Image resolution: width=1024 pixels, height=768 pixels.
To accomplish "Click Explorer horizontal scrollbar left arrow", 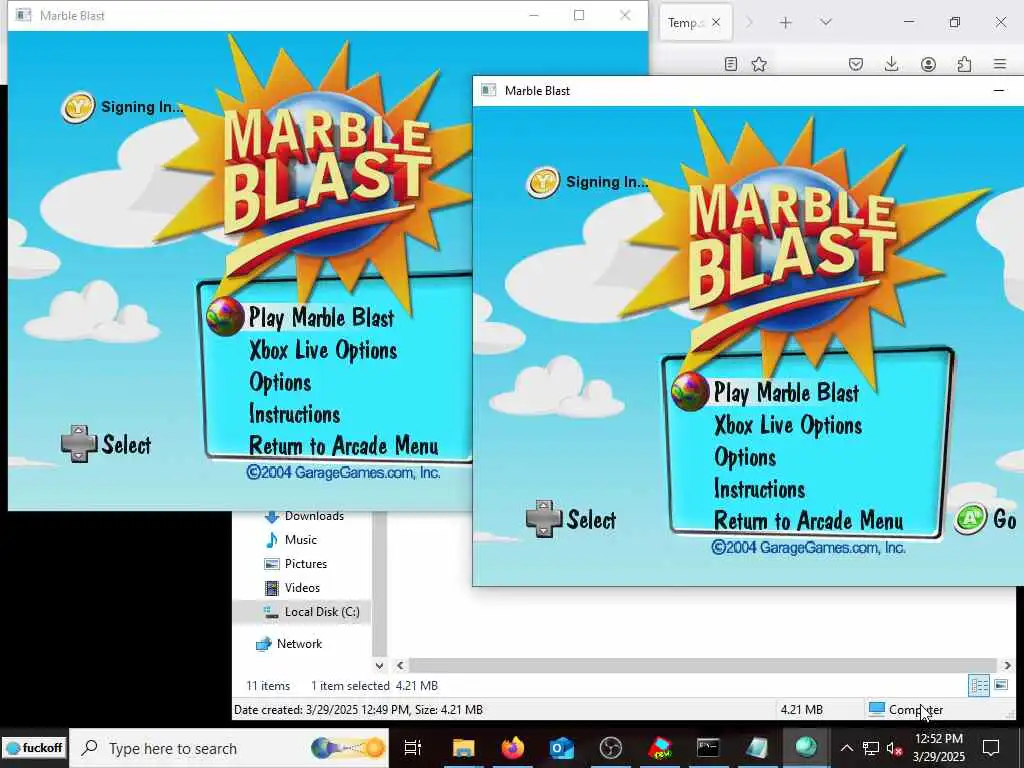I will [400, 665].
